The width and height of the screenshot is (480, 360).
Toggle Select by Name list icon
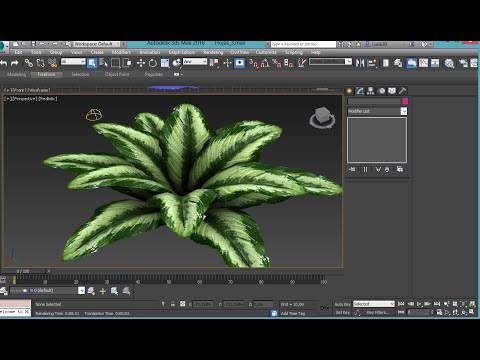[104, 63]
